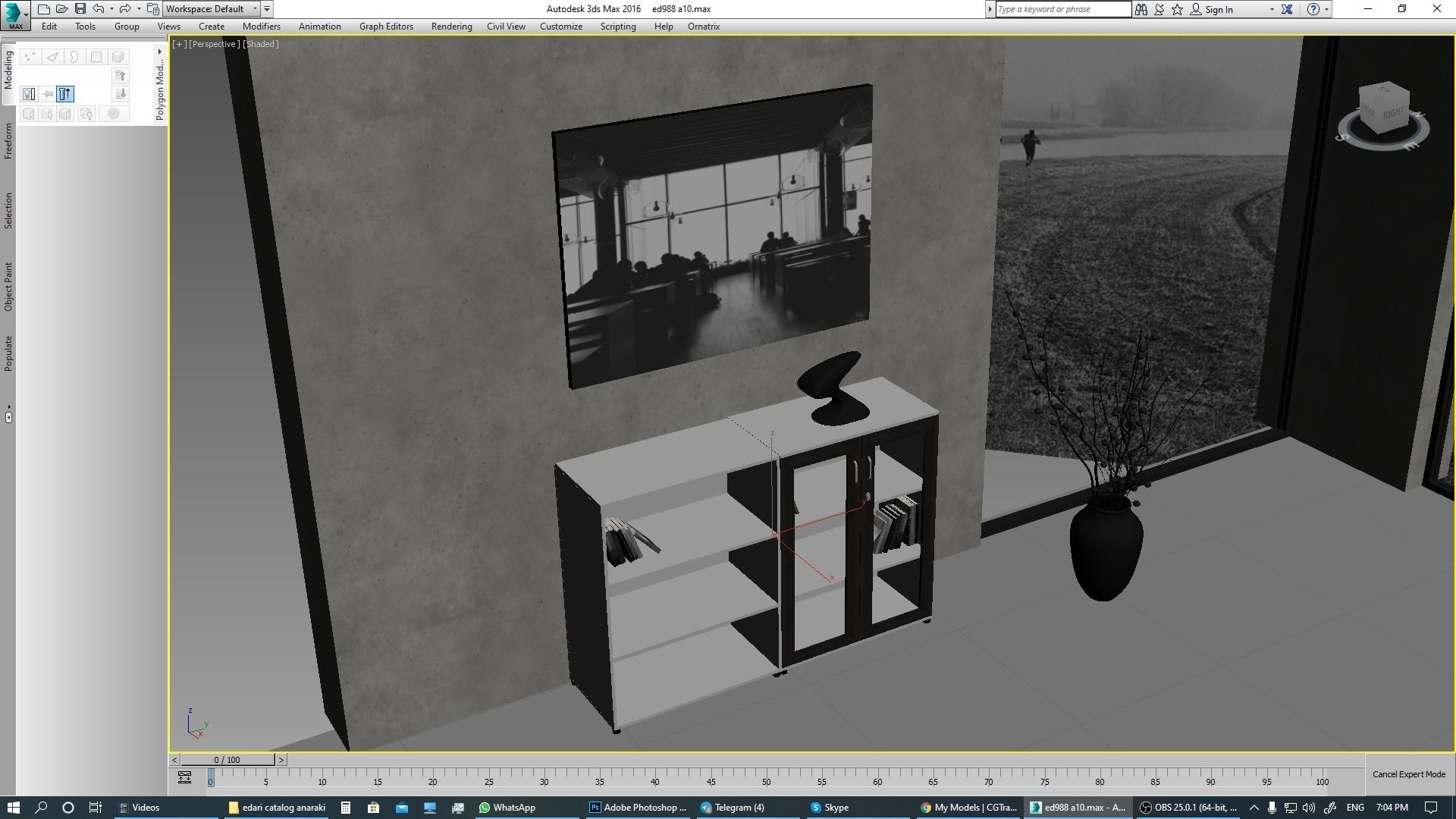Toggle Preview Off highlighted button
1456x819 pixels.
pyautogui.click(x=65, y=94)
